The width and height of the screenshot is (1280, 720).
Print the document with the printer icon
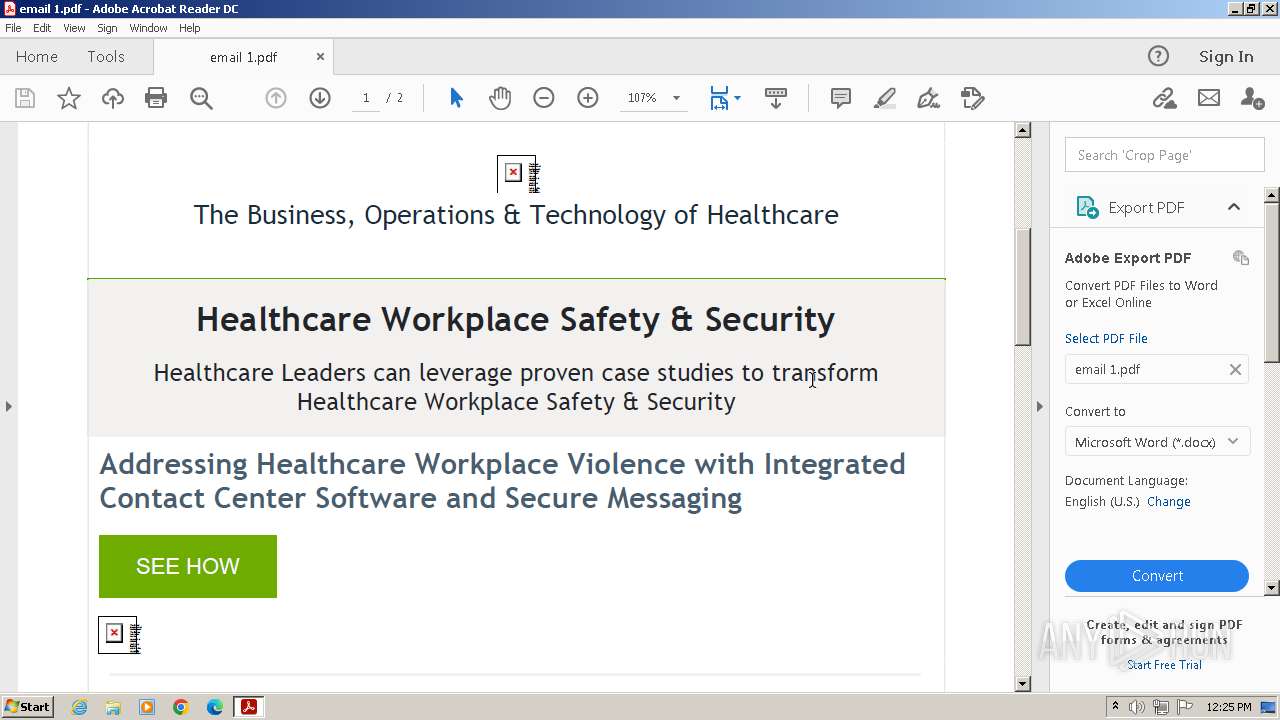pyautogui.click(x=156, y=98)
